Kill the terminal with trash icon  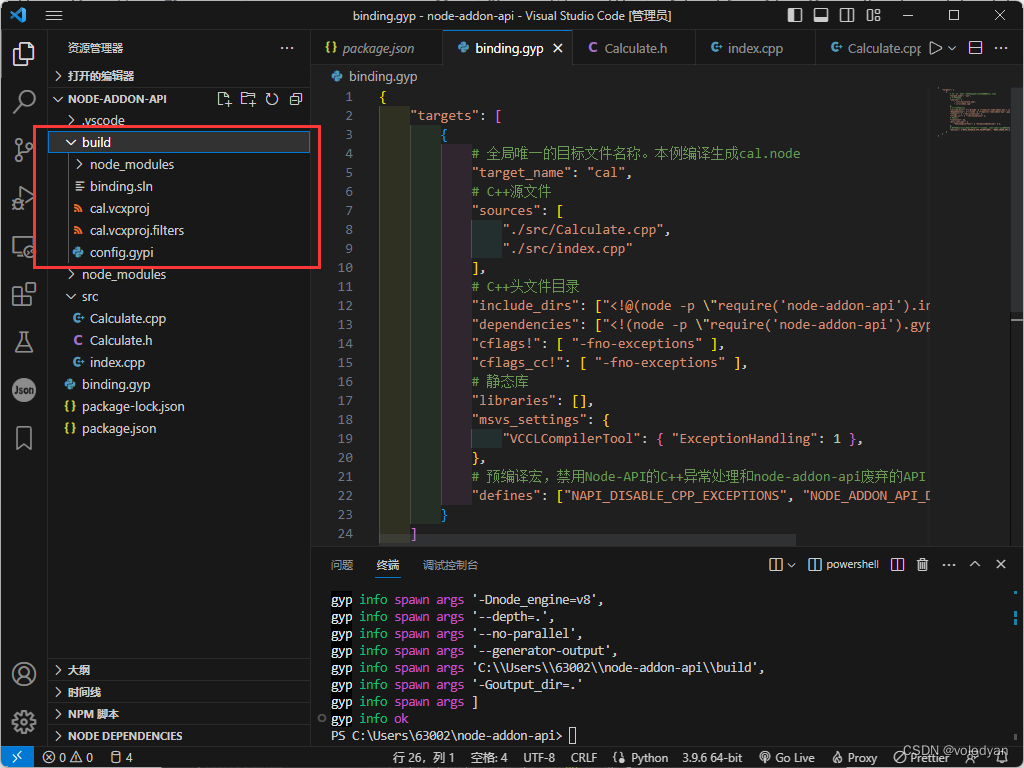[x=922, y=564]
